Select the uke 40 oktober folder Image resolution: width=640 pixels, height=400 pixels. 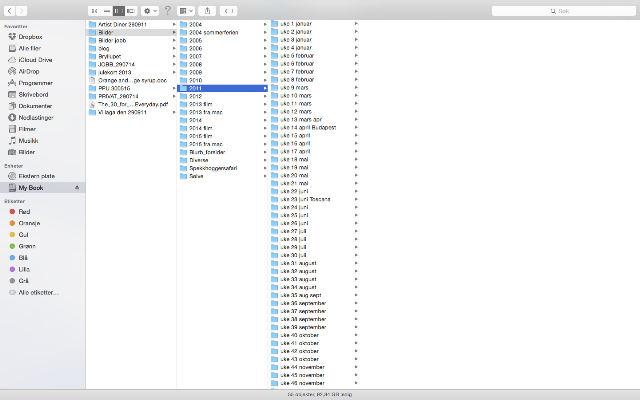(x=314, y=335)
